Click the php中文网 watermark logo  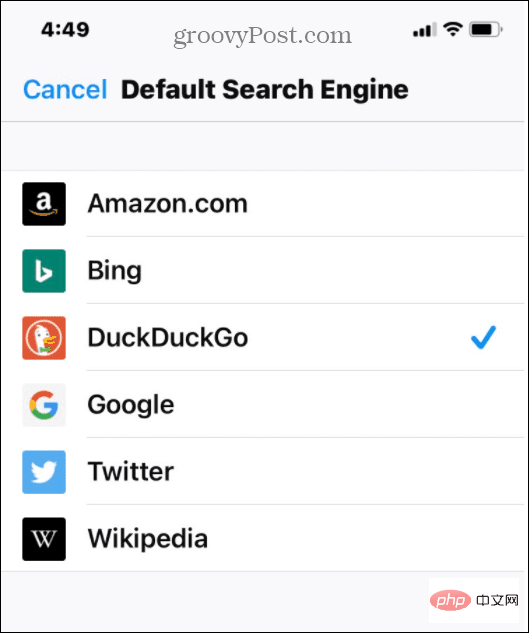point(474,601)
